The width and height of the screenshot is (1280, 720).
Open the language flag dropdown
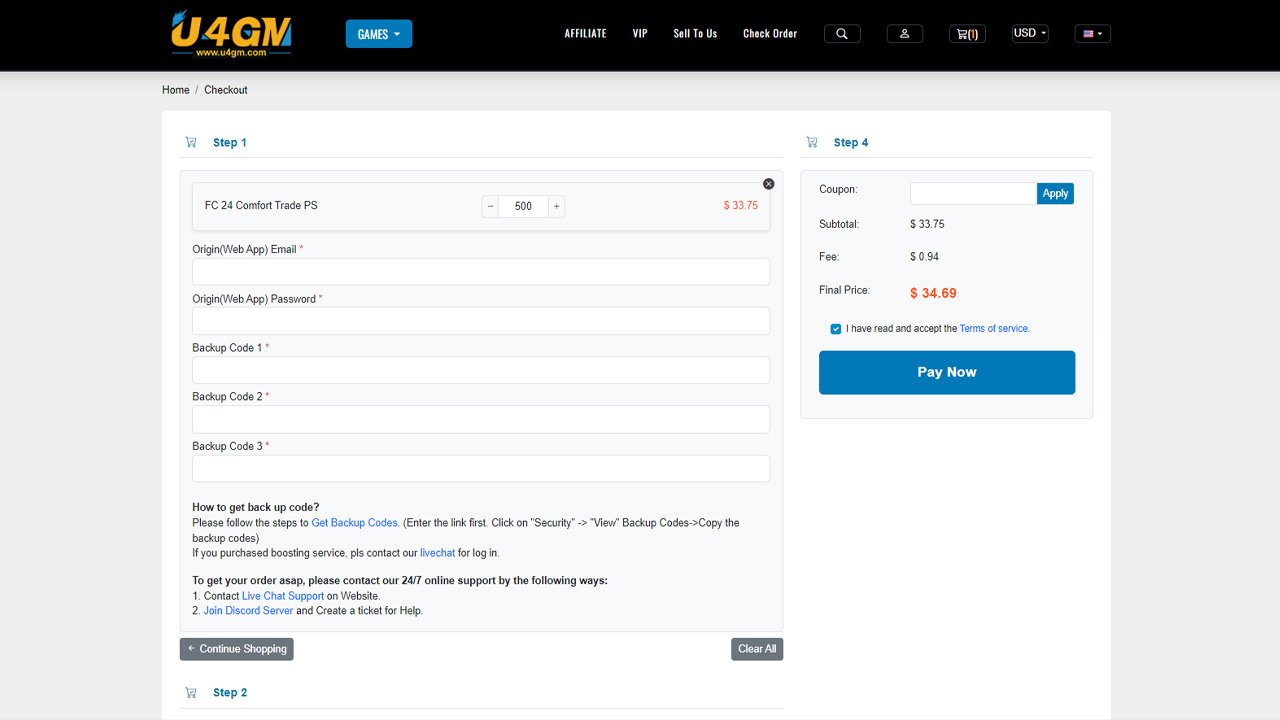(x=1092, y=34)
